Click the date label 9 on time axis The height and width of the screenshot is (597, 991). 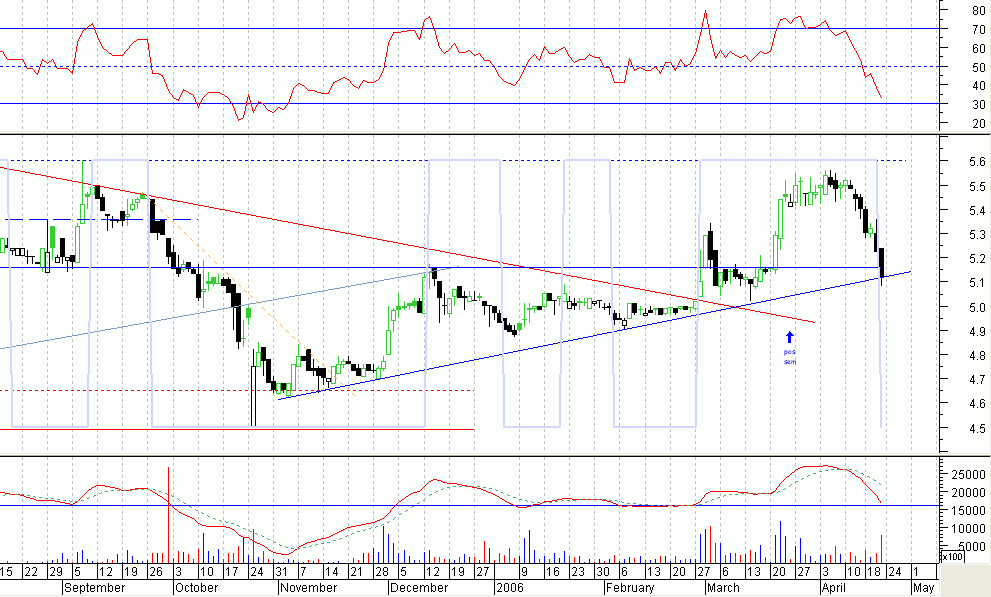524,572
